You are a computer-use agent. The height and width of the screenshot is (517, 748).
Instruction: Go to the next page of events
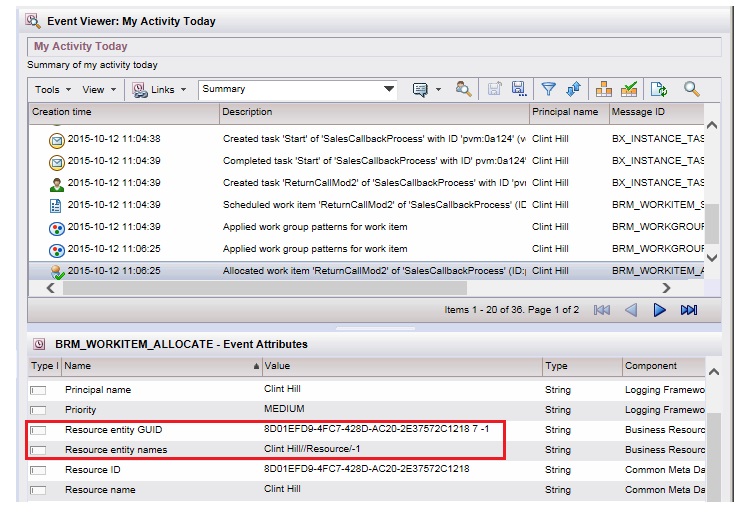pyautogui.click(x=660, y=310)
